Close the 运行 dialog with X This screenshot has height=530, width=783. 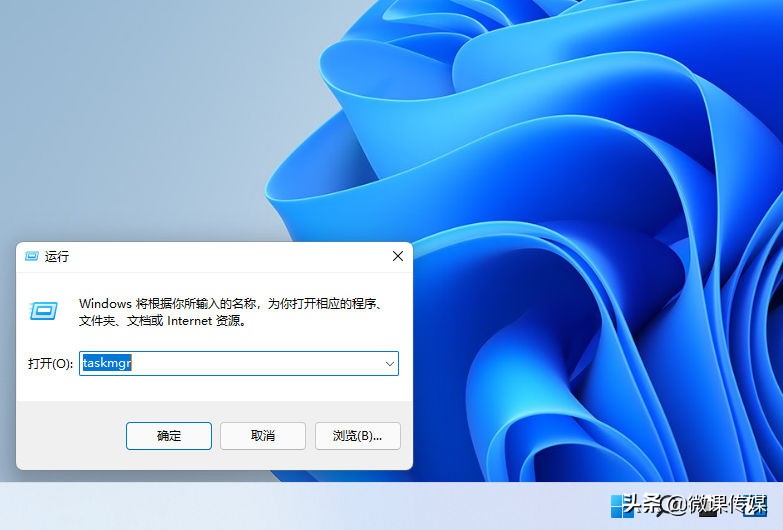point(397,257)
